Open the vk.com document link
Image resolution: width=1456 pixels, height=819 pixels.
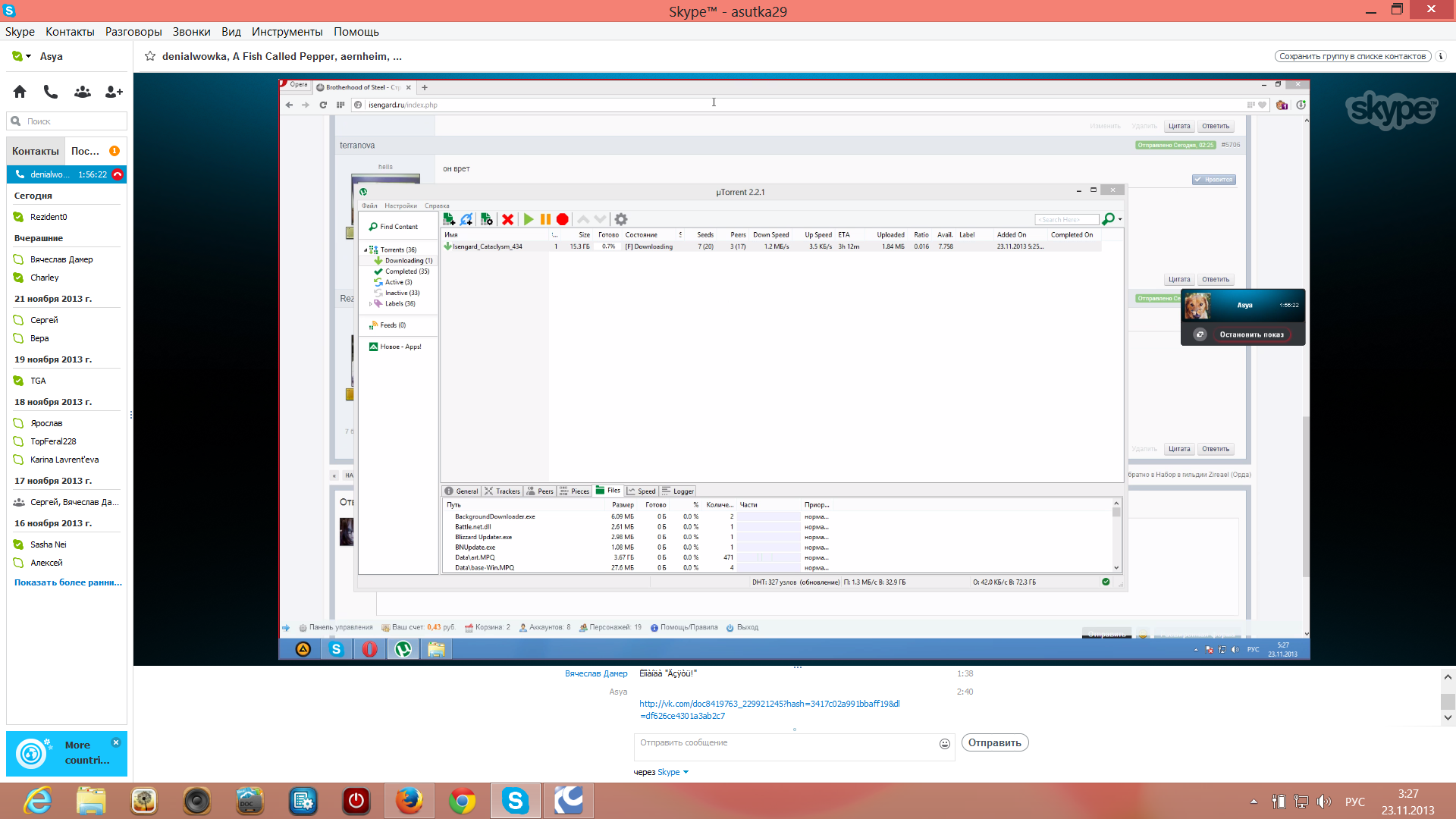(769, 710)
